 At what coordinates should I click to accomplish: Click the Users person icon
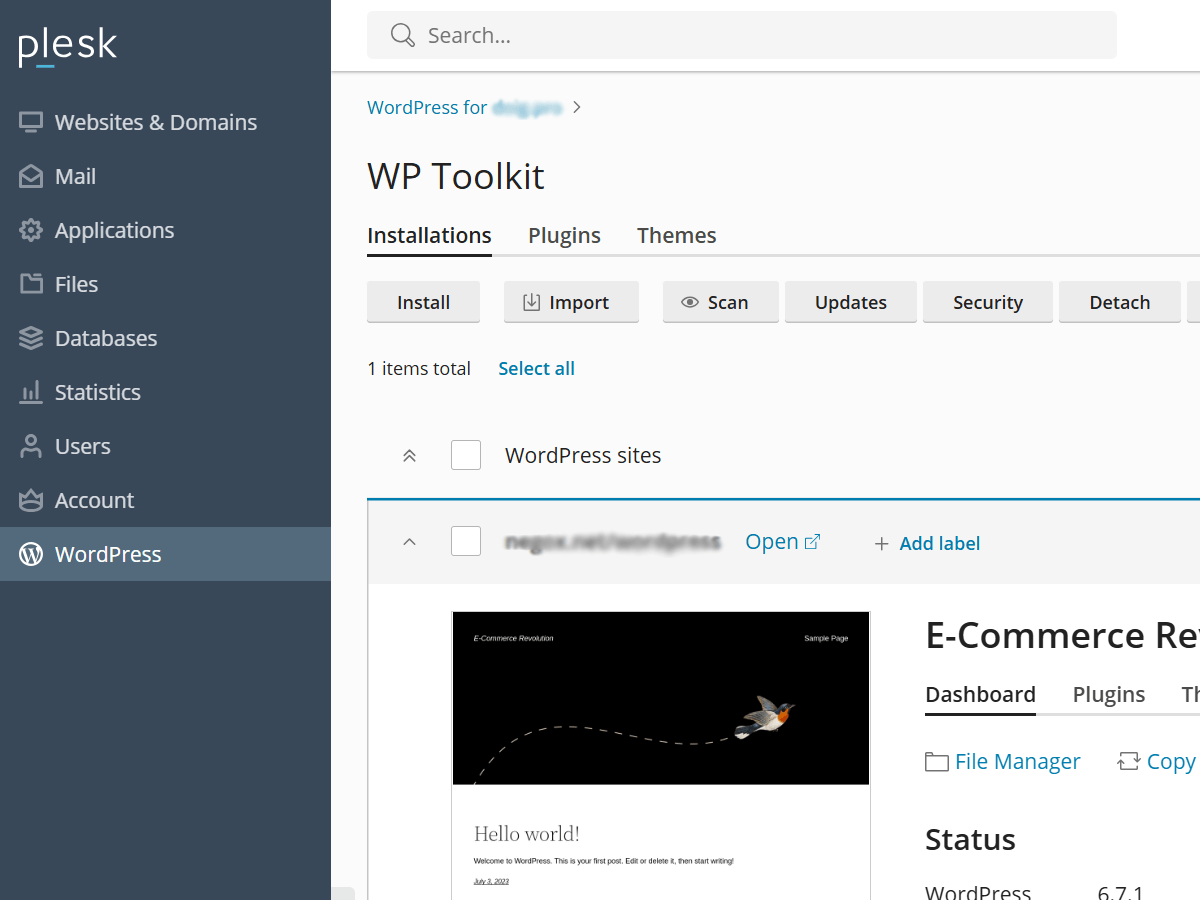click(31, 446)
